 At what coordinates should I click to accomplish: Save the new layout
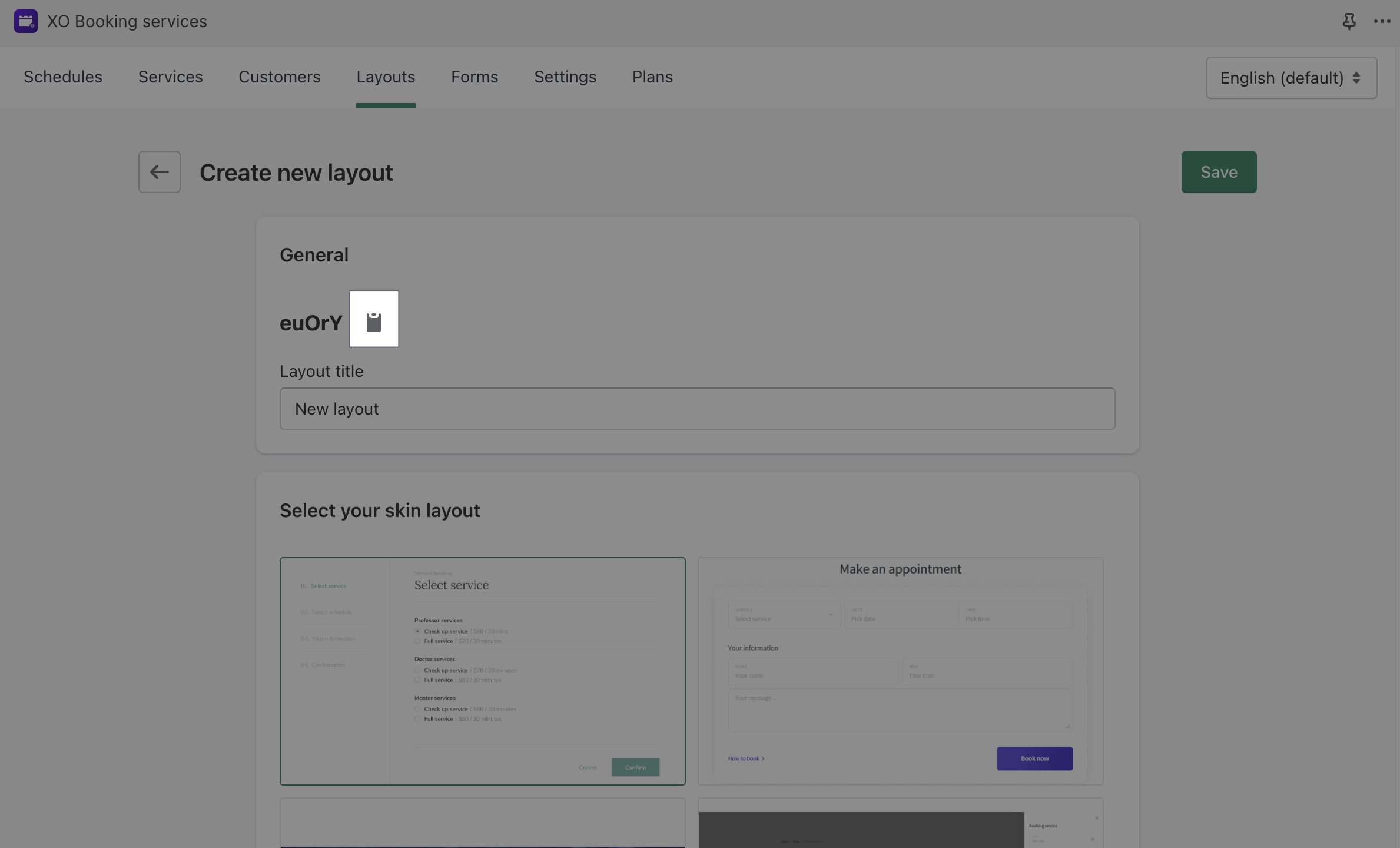1218,171
